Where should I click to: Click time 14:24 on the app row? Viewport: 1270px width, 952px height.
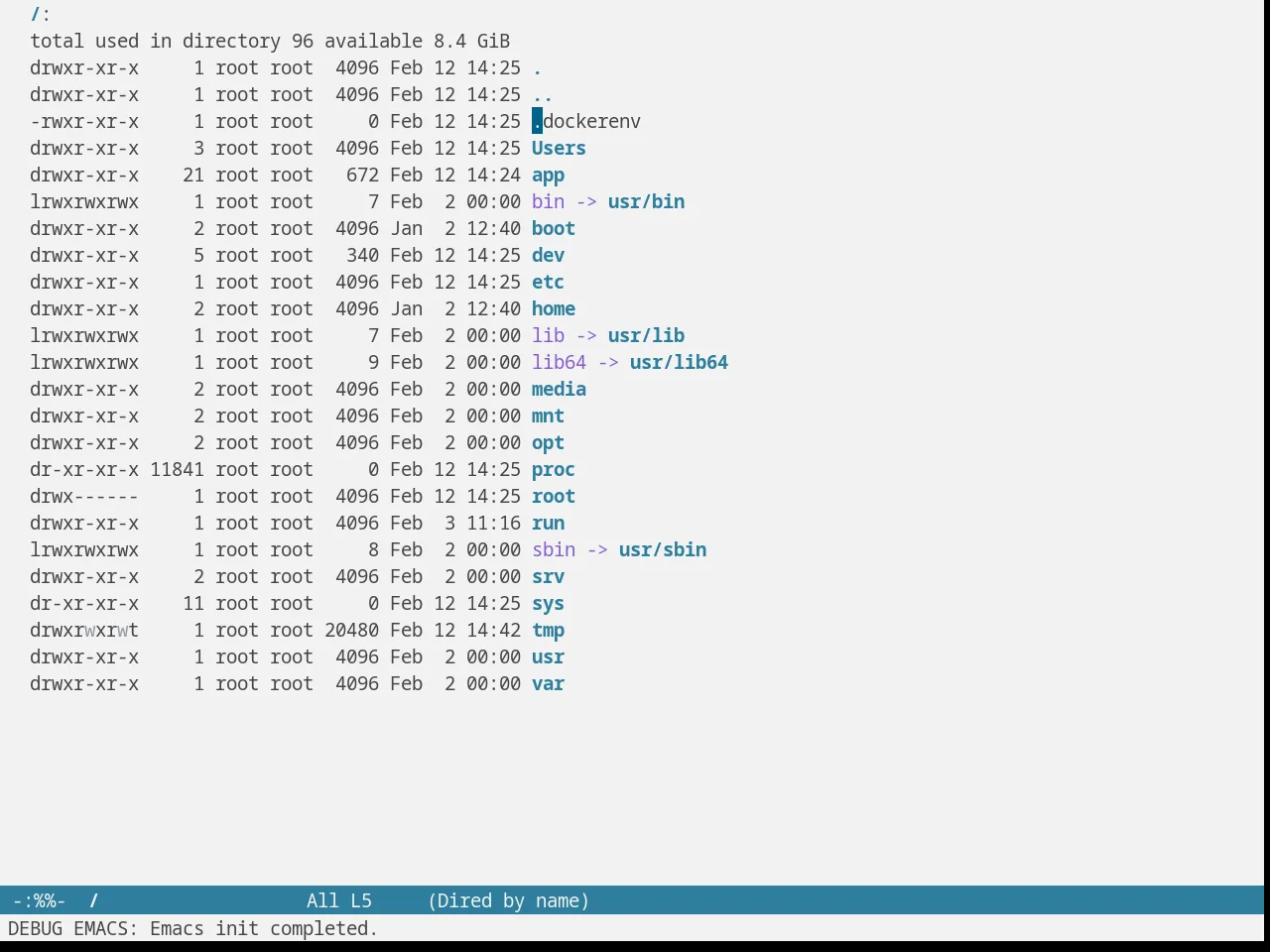point(493,175)
